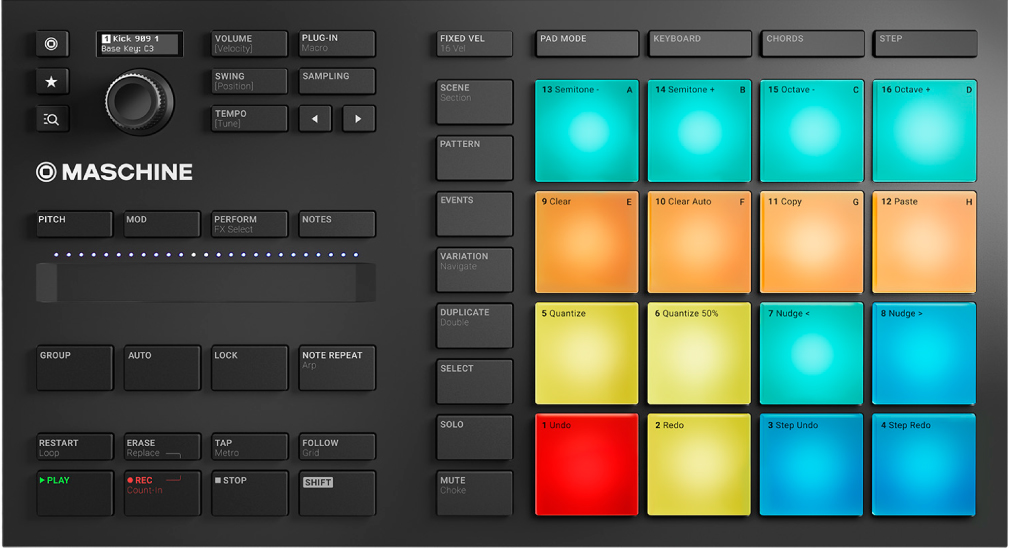Enable the LOCK button
This screenshot has width=1011, height=548.
(x=249, y=368)
